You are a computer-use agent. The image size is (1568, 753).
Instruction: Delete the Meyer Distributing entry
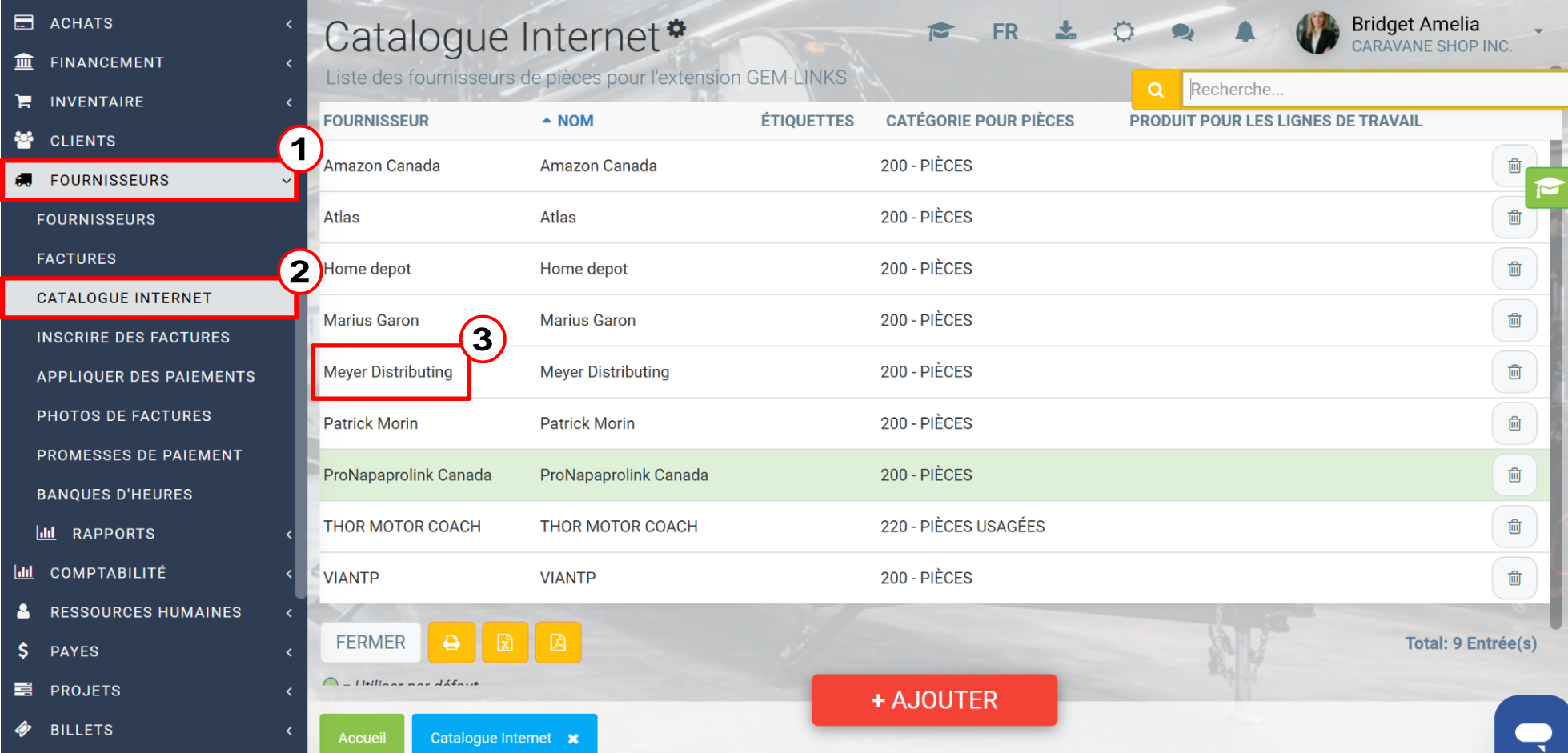[x=1514, y=372]
